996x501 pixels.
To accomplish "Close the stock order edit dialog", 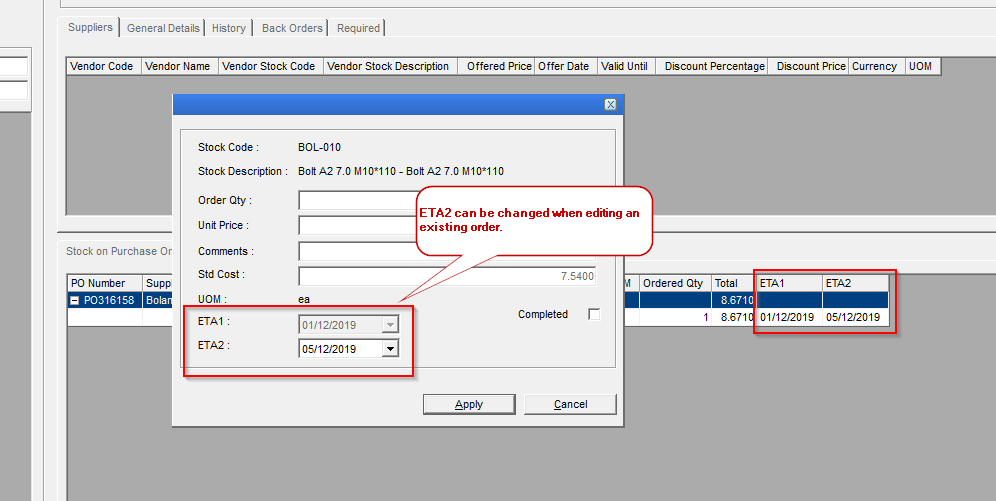I will point(610,105).
